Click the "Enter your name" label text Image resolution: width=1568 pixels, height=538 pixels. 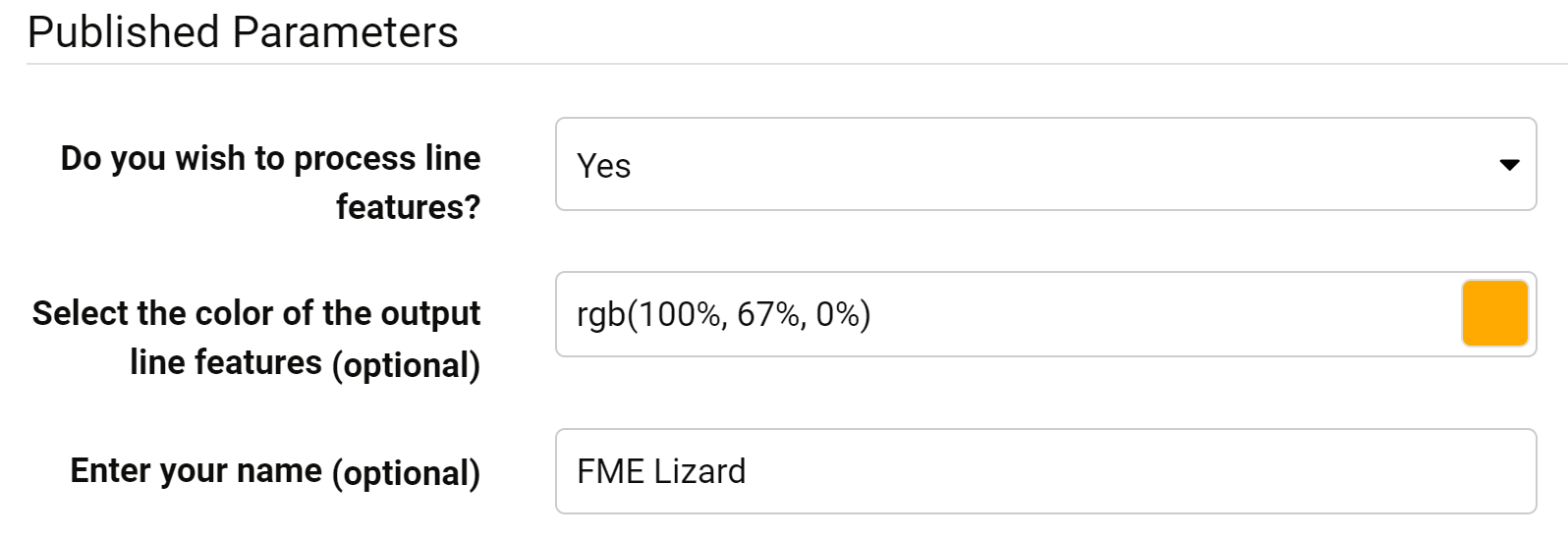196,470
